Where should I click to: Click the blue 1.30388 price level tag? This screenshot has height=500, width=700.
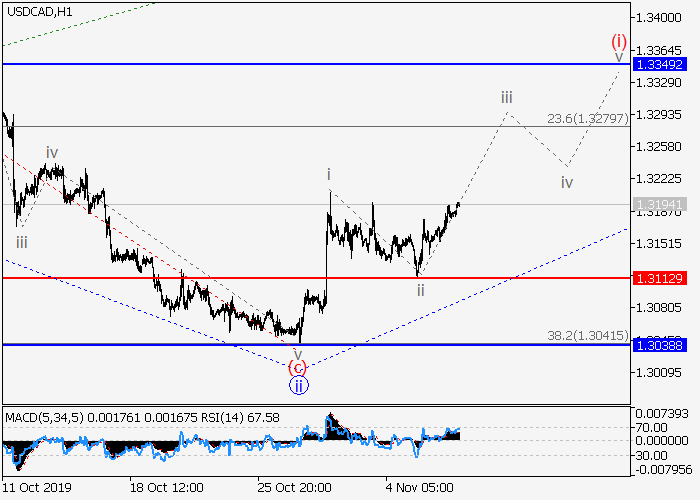pyautogui.click(x=661, y=344)
